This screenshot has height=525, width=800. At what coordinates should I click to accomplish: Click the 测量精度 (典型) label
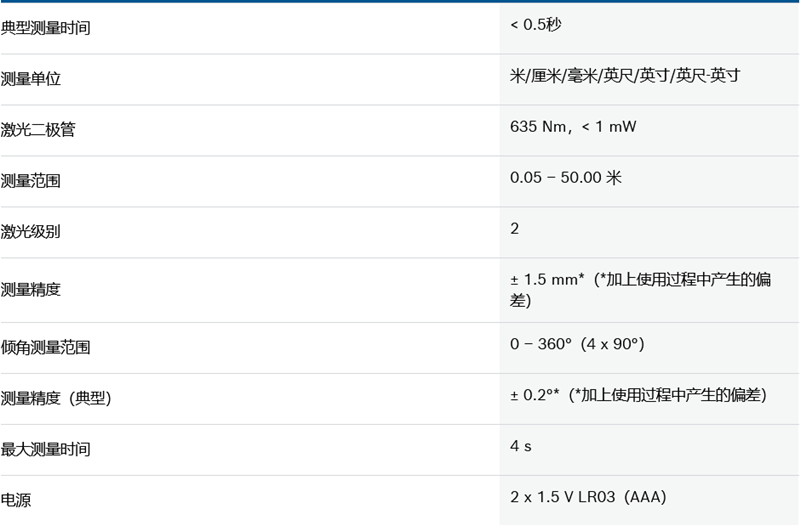point(56,399)
